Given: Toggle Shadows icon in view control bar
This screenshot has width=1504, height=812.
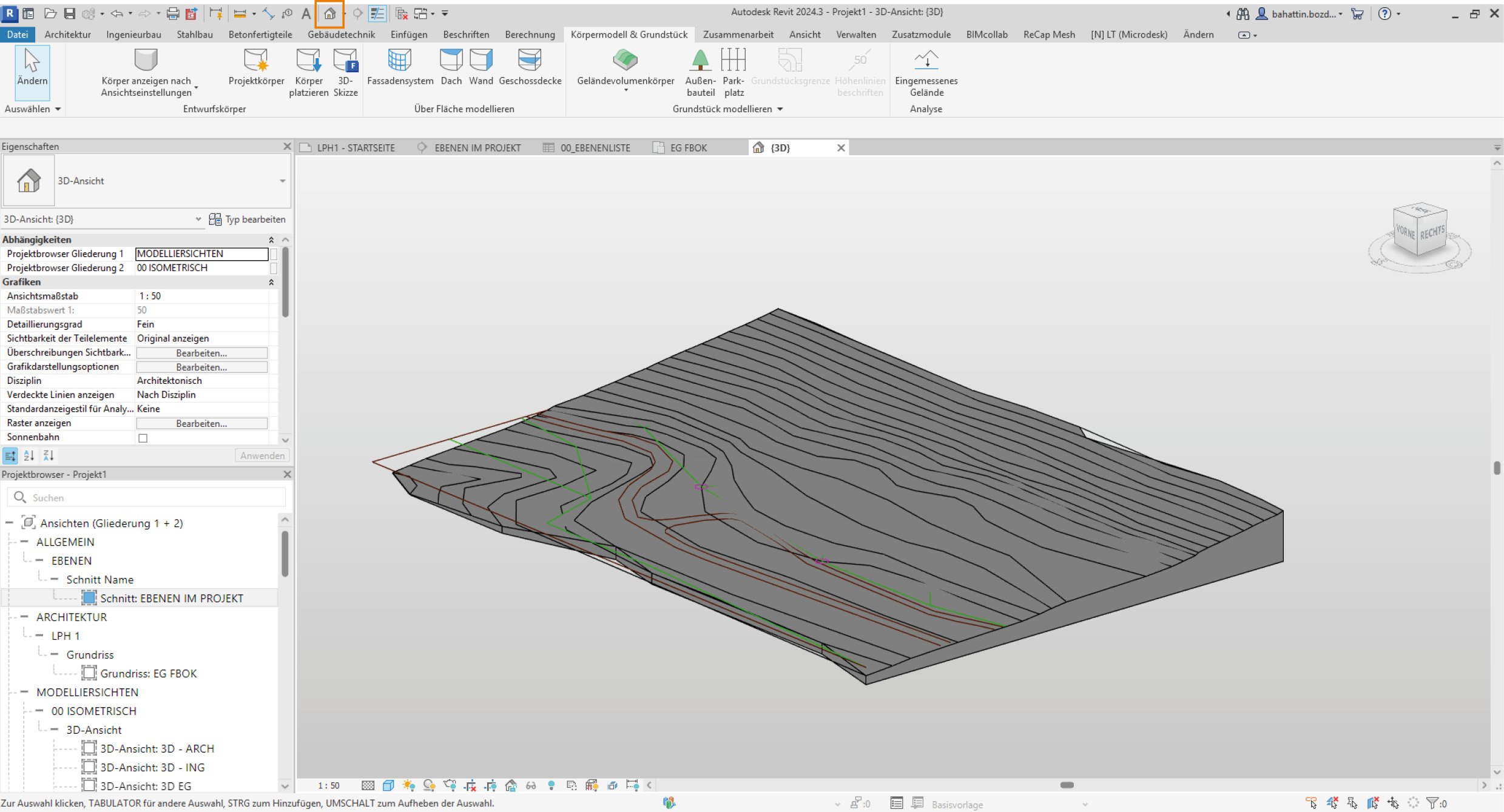Looking at the screenshot, I should point(429,785).
